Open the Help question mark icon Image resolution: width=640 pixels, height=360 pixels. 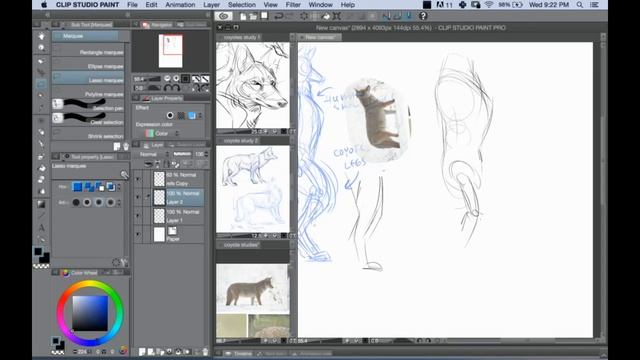click(x=423, y=16)
